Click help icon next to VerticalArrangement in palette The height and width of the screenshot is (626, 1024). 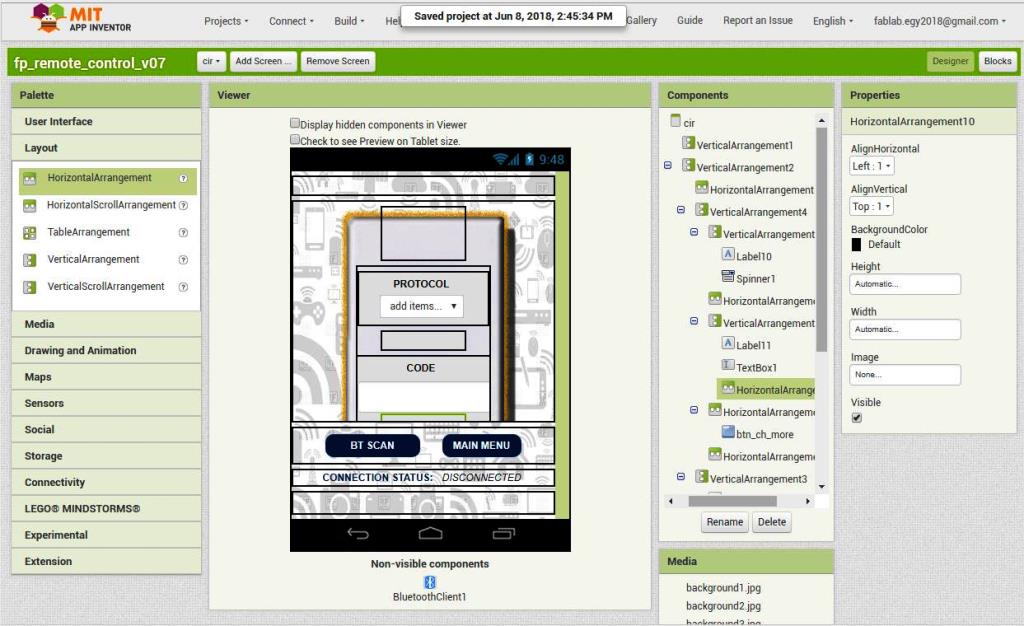click(x=184, y=260)
